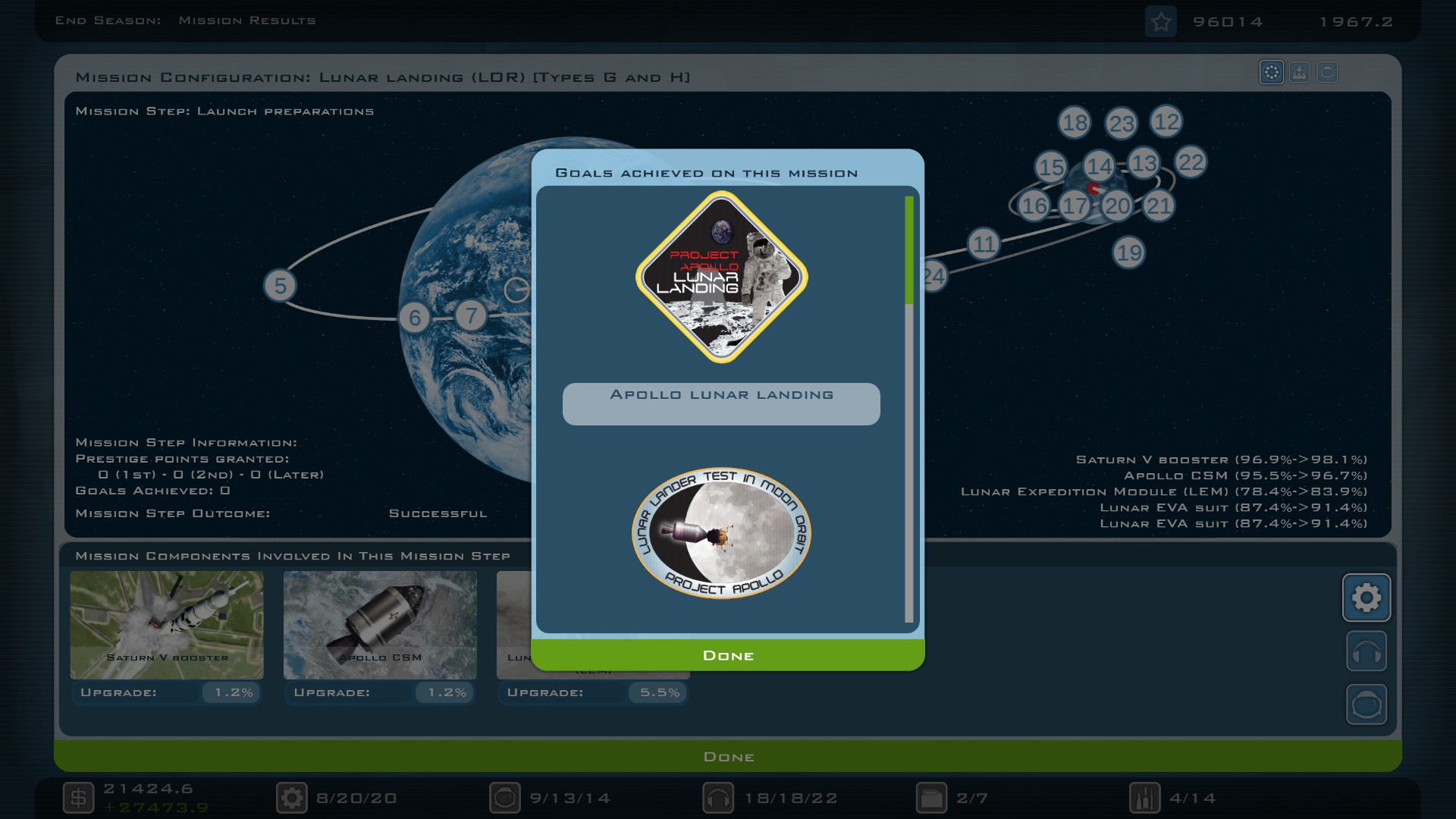Click the headset controllers button on right

[1367, 651]
